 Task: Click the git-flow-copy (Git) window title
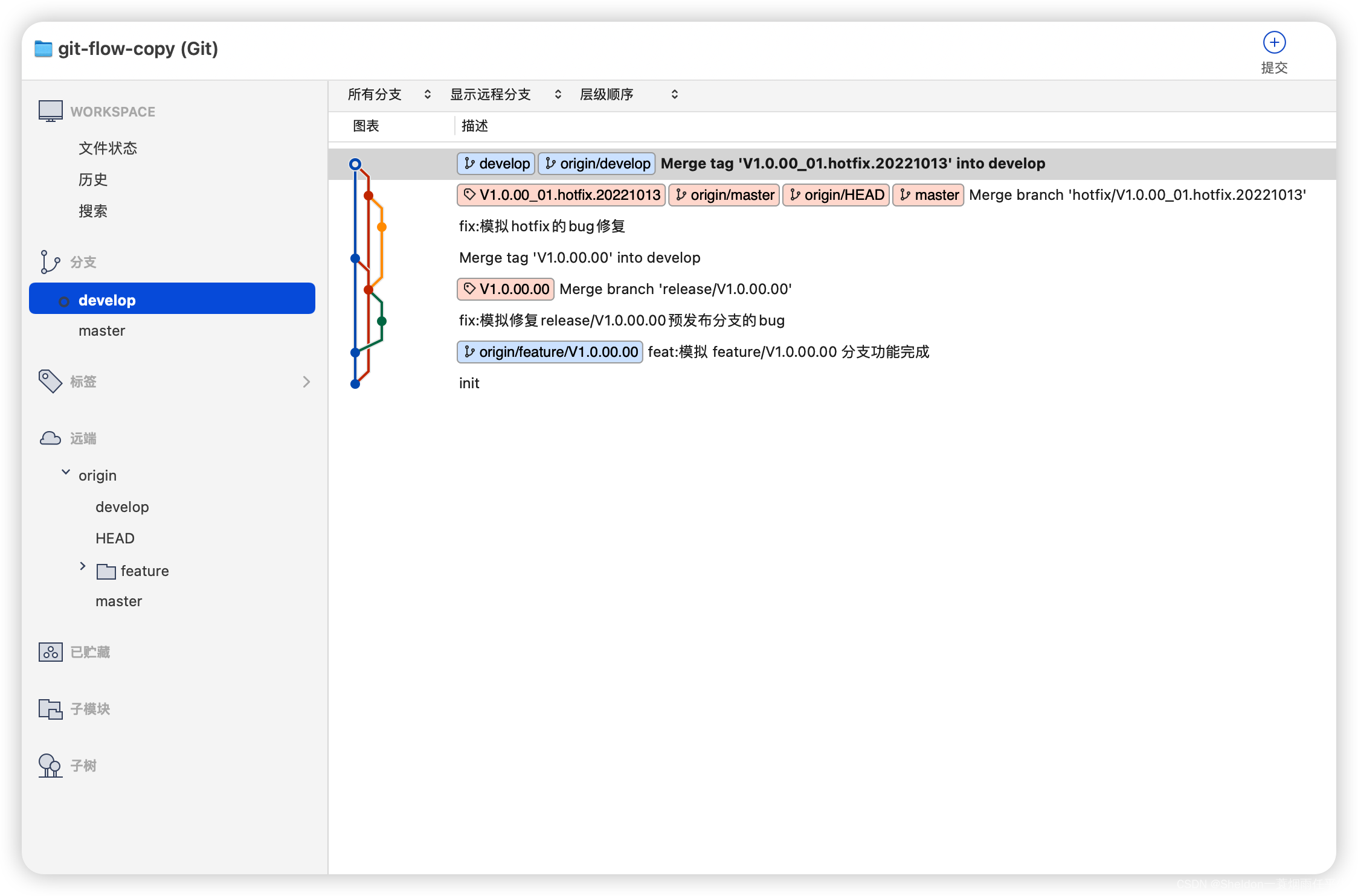pyautogui.click(x=138, y=48)
